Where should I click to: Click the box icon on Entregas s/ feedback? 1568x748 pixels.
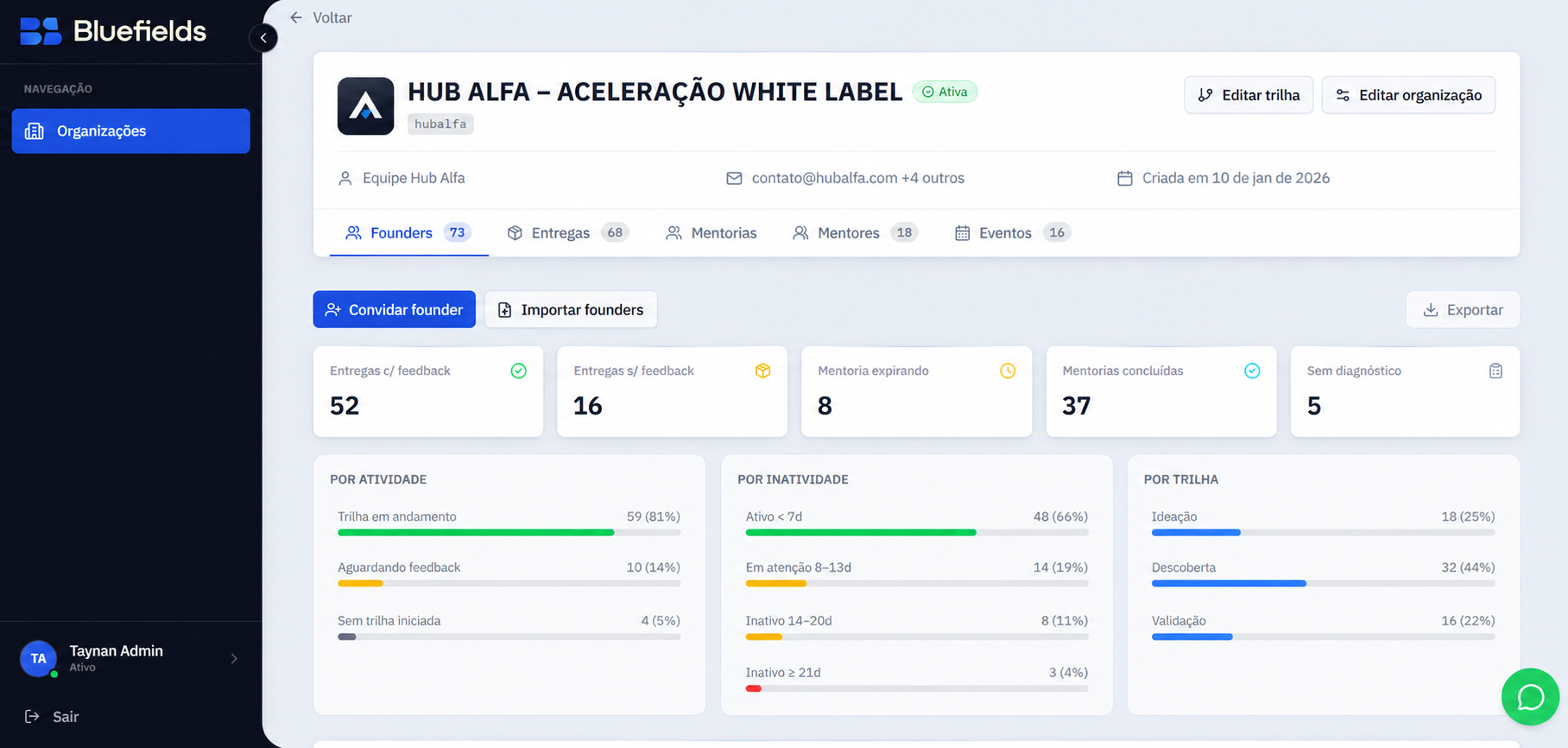763,371
